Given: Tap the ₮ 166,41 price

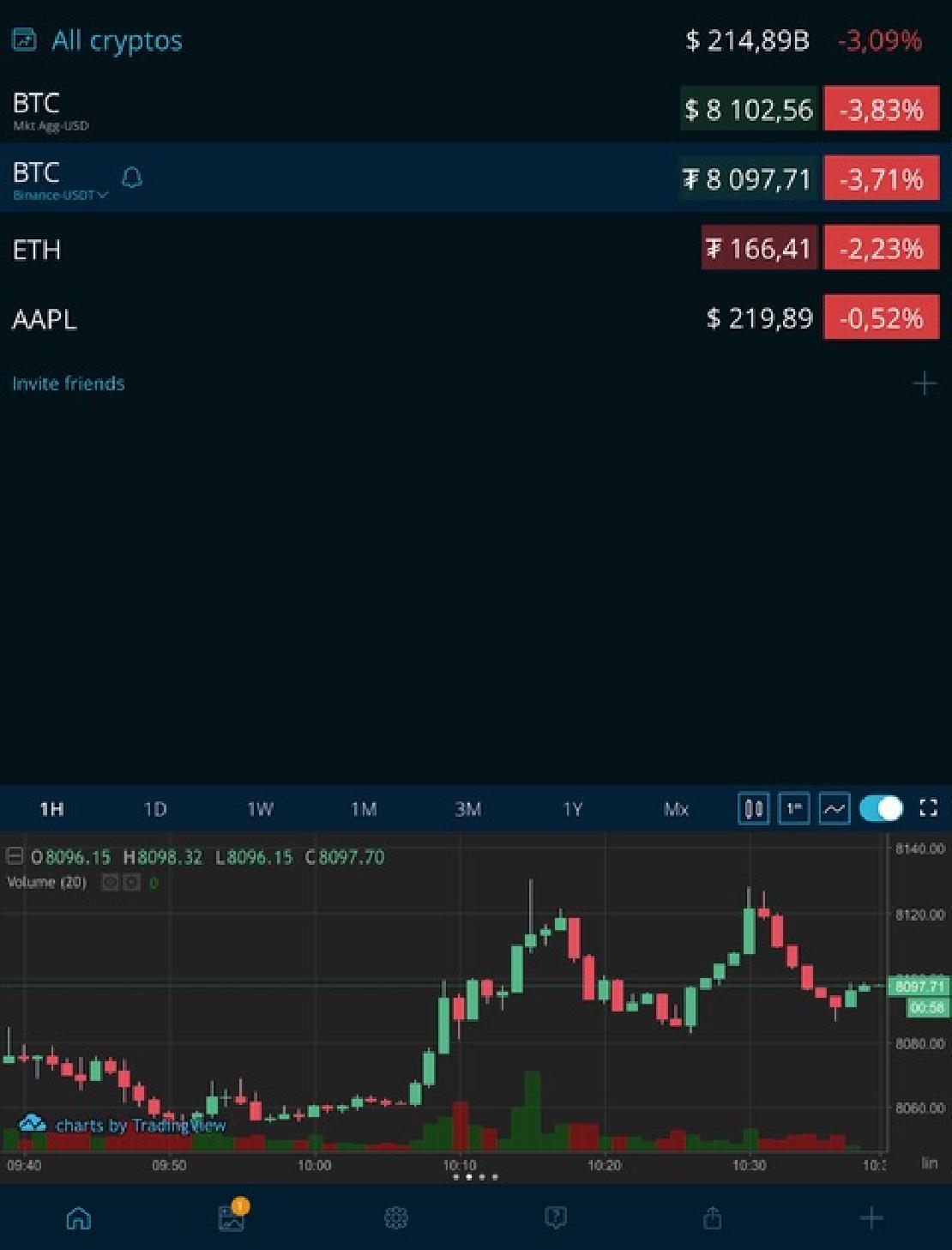Looking at the screenshot, I should [759, 248].
